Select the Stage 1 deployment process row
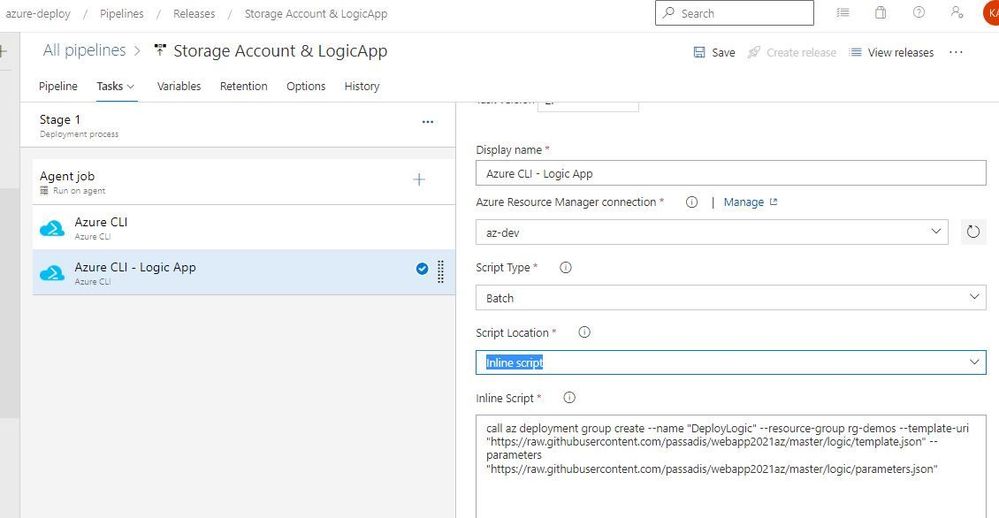999x518 pixels. [x=238, y=126]
